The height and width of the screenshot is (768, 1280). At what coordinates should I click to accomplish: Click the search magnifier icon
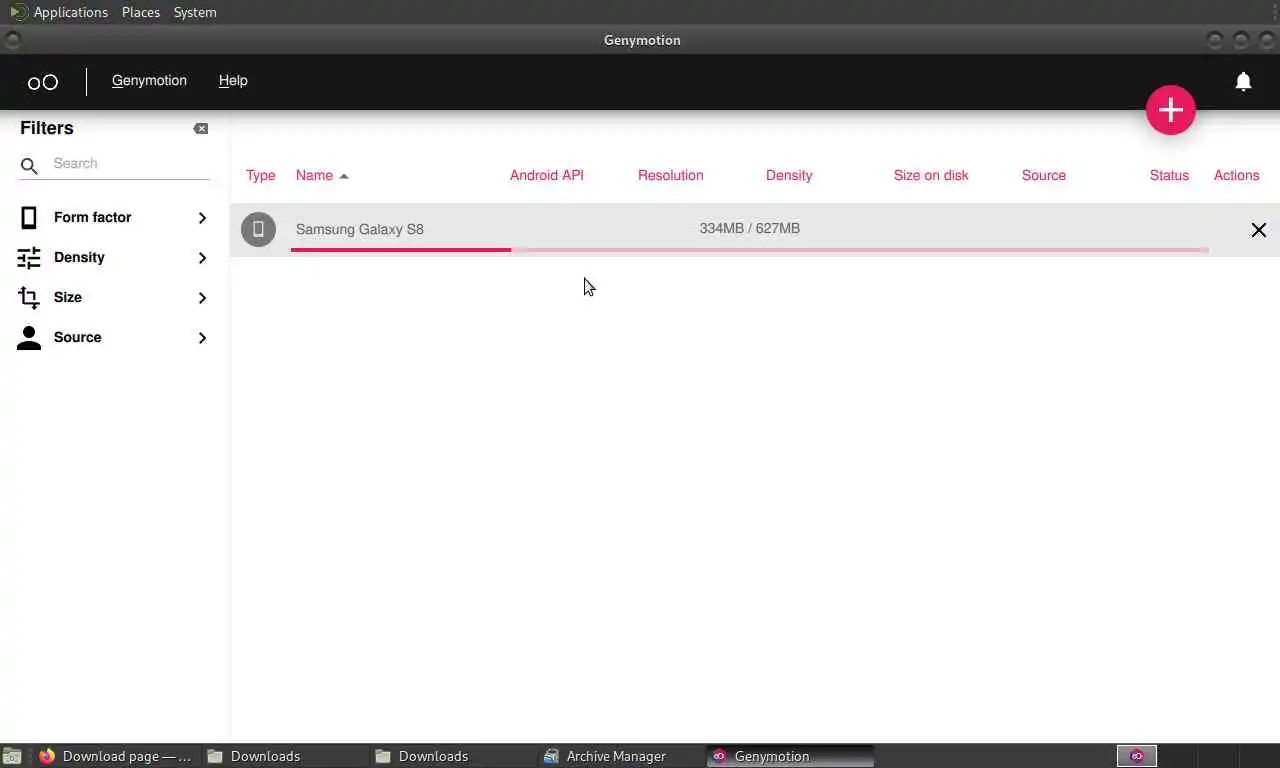(29, 166)
